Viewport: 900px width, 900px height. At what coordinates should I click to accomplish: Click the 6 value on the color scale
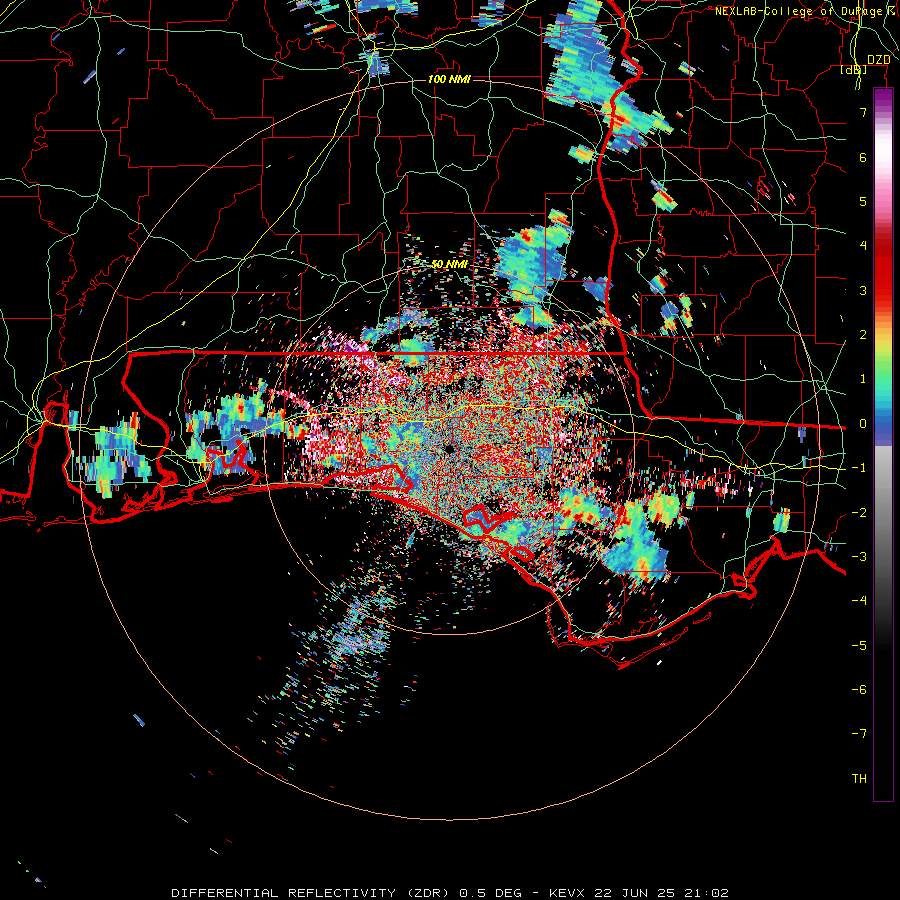click(863, 157)
